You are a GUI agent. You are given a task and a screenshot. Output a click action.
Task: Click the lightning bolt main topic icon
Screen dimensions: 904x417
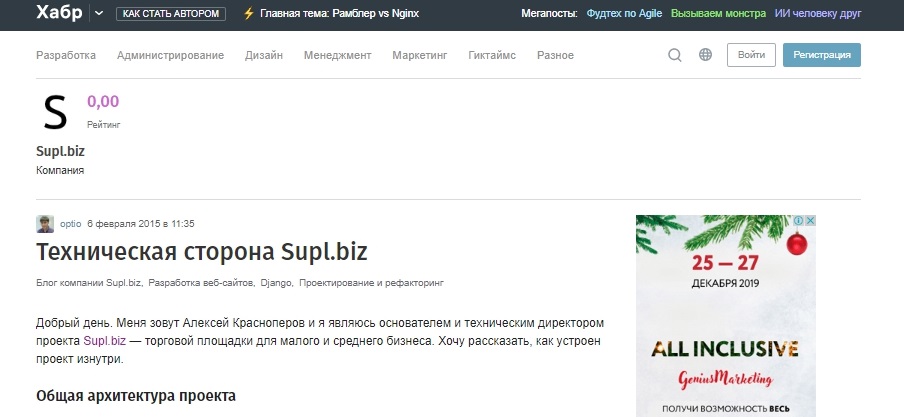click(248, 14)
